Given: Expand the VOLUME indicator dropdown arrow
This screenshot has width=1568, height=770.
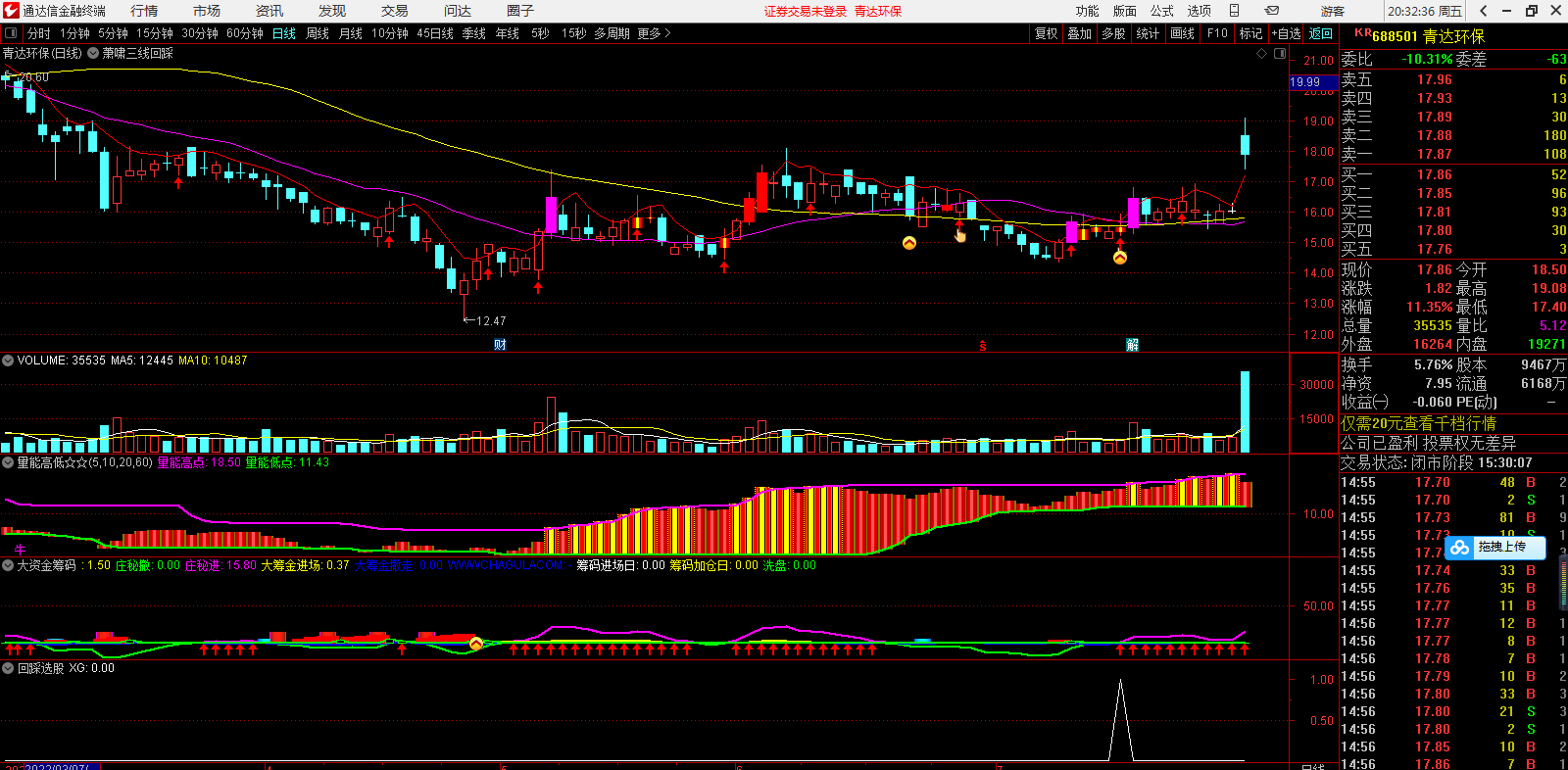Looking at the screenshot, I should point(8,361).
